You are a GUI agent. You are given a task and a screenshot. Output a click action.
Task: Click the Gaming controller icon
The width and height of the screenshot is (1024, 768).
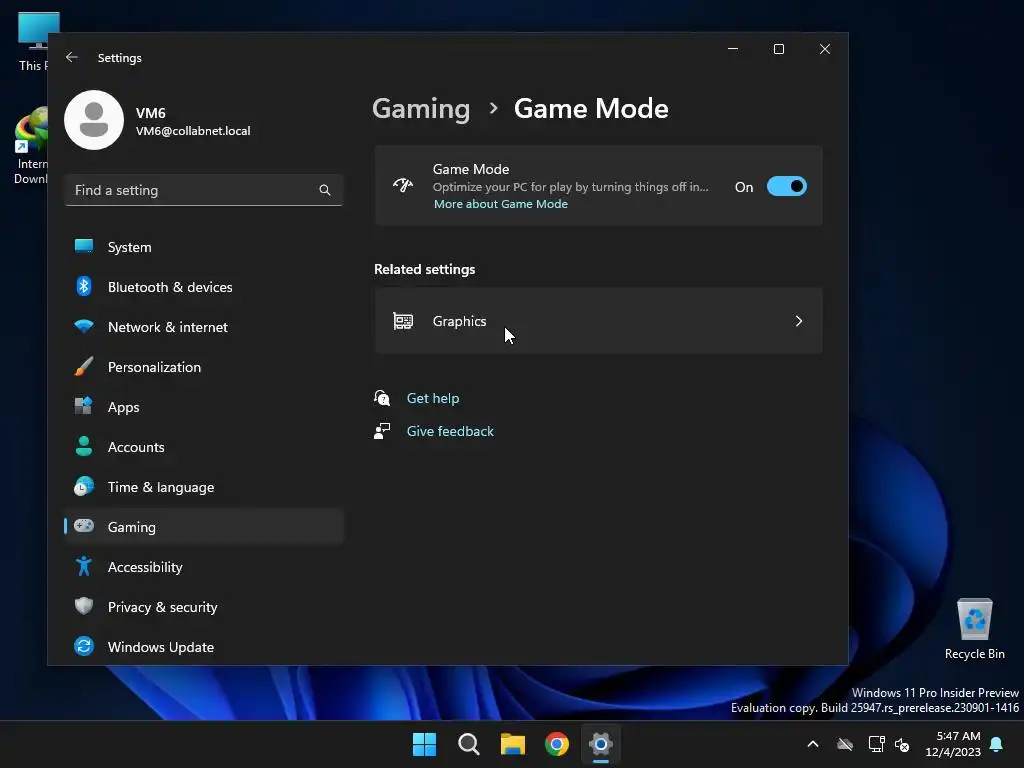pos(84,526)
